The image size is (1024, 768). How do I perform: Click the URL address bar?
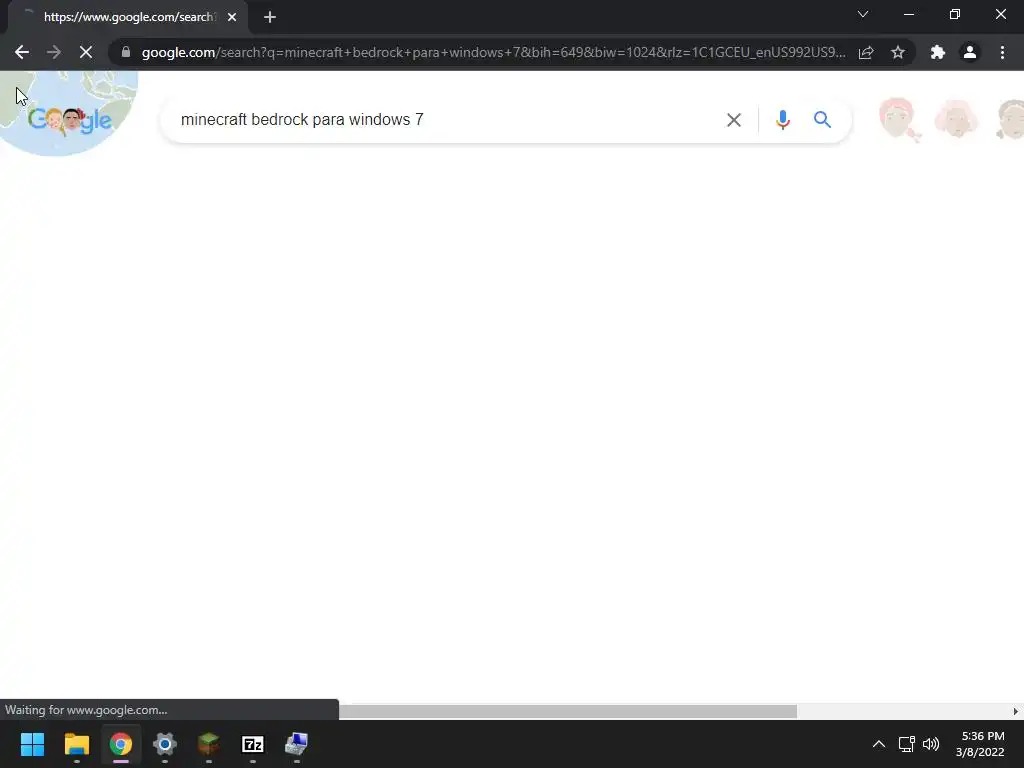click(493, 52)
